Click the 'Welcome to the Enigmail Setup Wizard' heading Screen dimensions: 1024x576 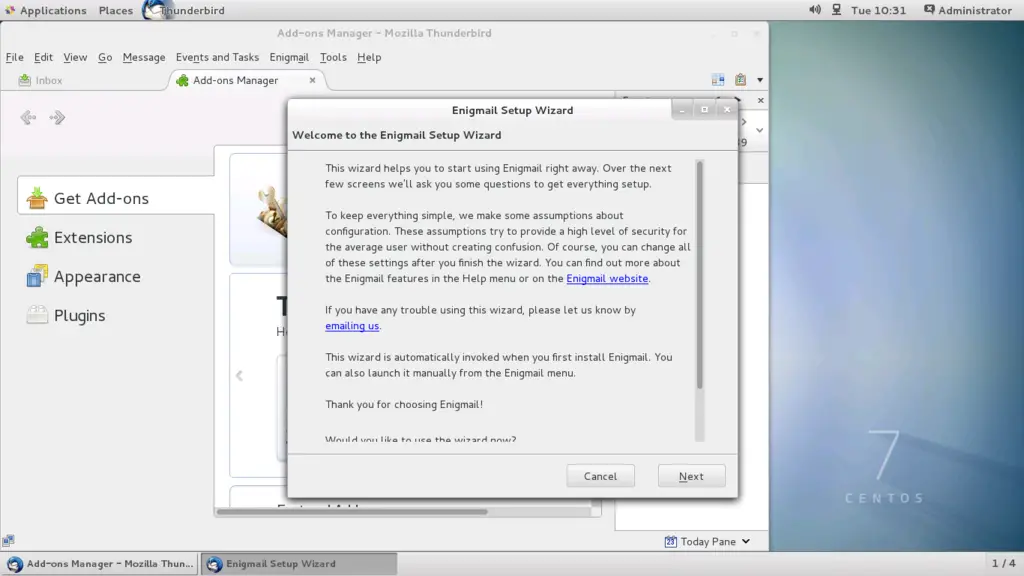pyautogui.click(x=396, y=135)
